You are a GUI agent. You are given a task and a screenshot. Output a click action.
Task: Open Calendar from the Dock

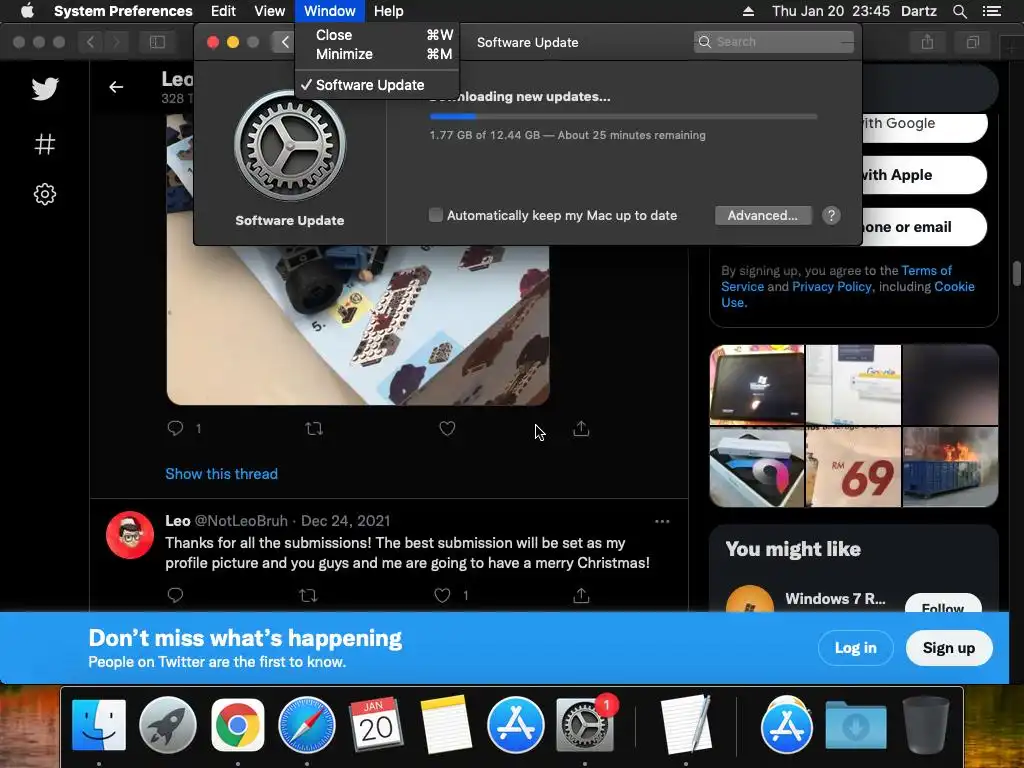(376, 725)
